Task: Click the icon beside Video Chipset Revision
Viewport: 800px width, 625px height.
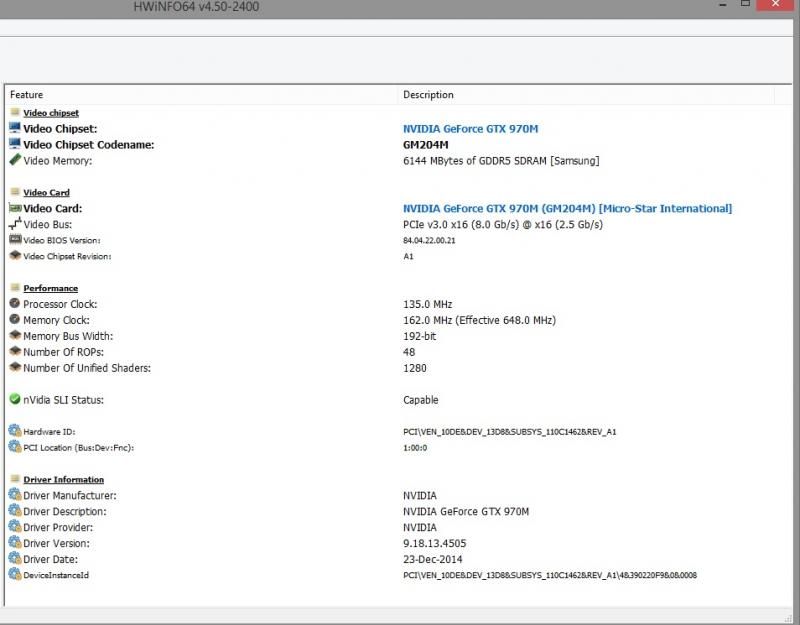Action: pyautogui.click(x=15, y=255)
